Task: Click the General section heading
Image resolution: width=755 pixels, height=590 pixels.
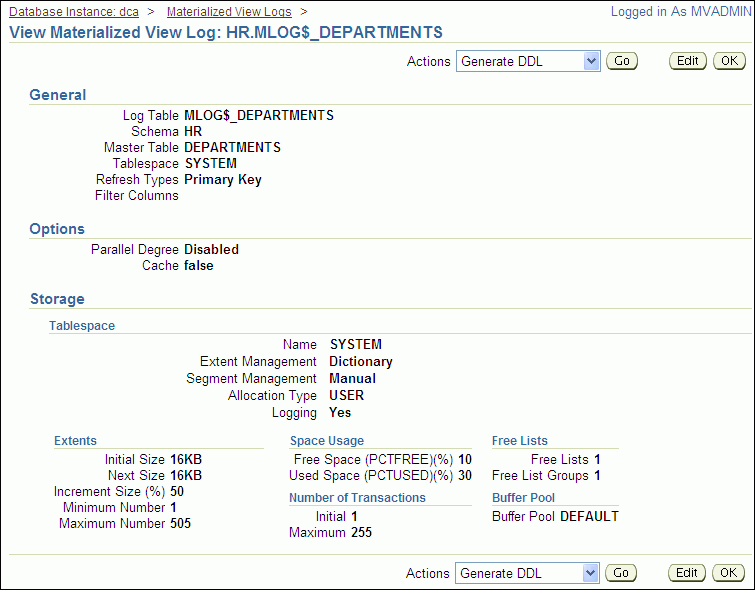Action: coord(58,95)
